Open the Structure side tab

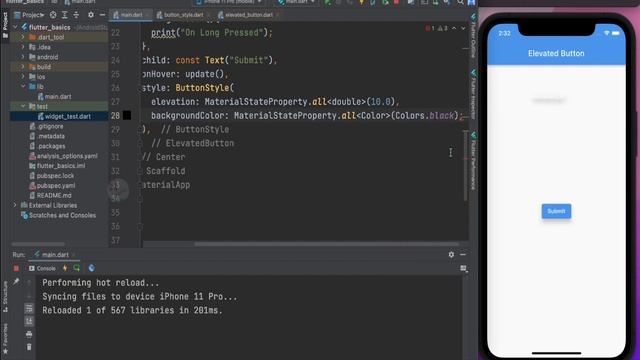[5, 297]
